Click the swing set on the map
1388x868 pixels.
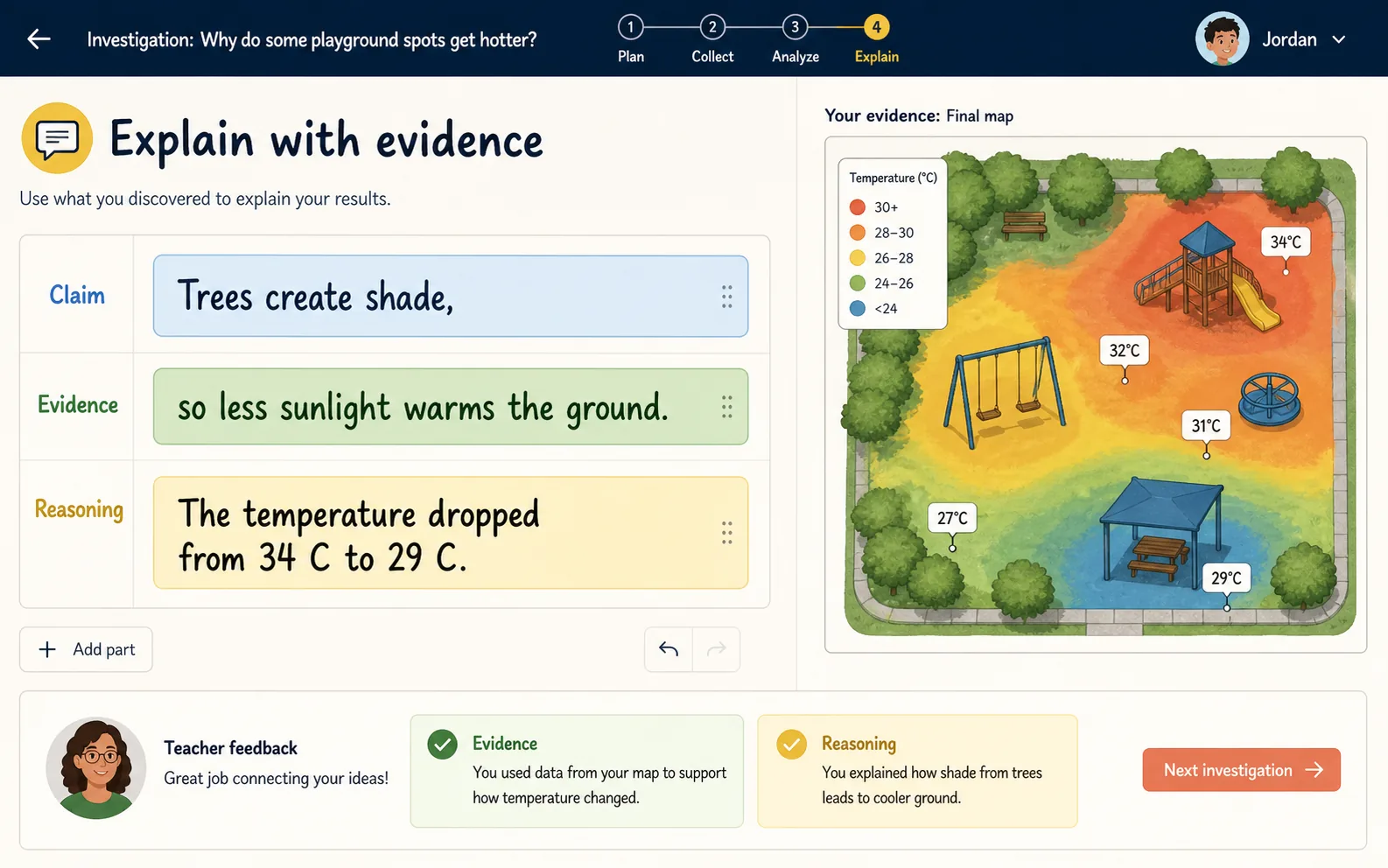(x=1004, y=391)
